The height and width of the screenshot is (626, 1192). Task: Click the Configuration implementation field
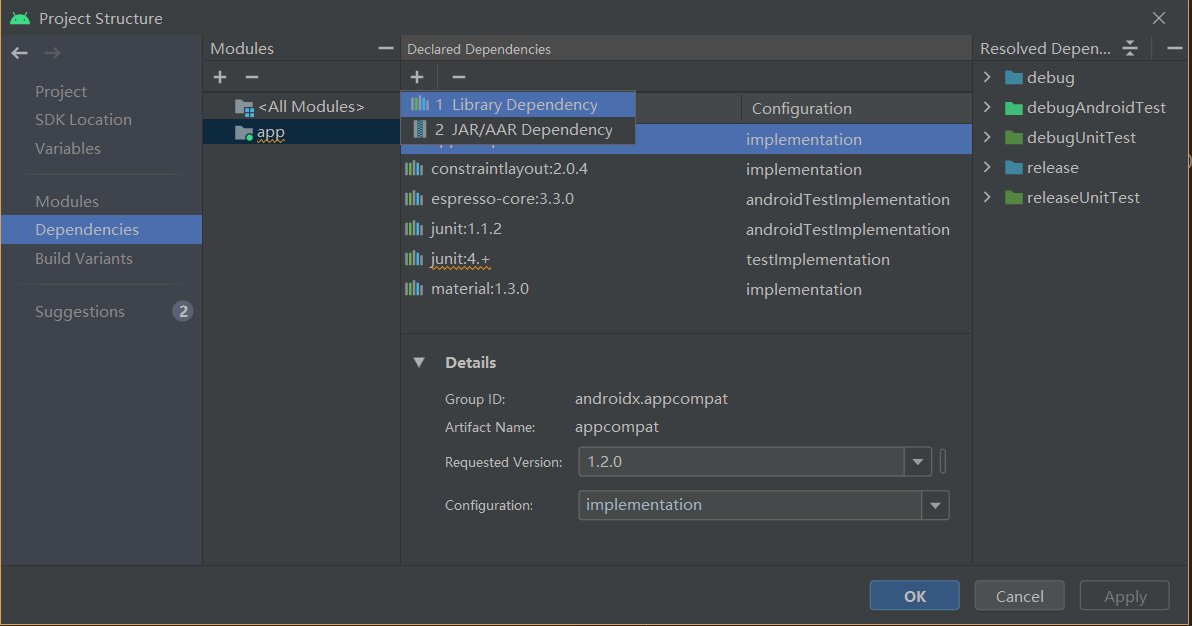tap(750, 505)
